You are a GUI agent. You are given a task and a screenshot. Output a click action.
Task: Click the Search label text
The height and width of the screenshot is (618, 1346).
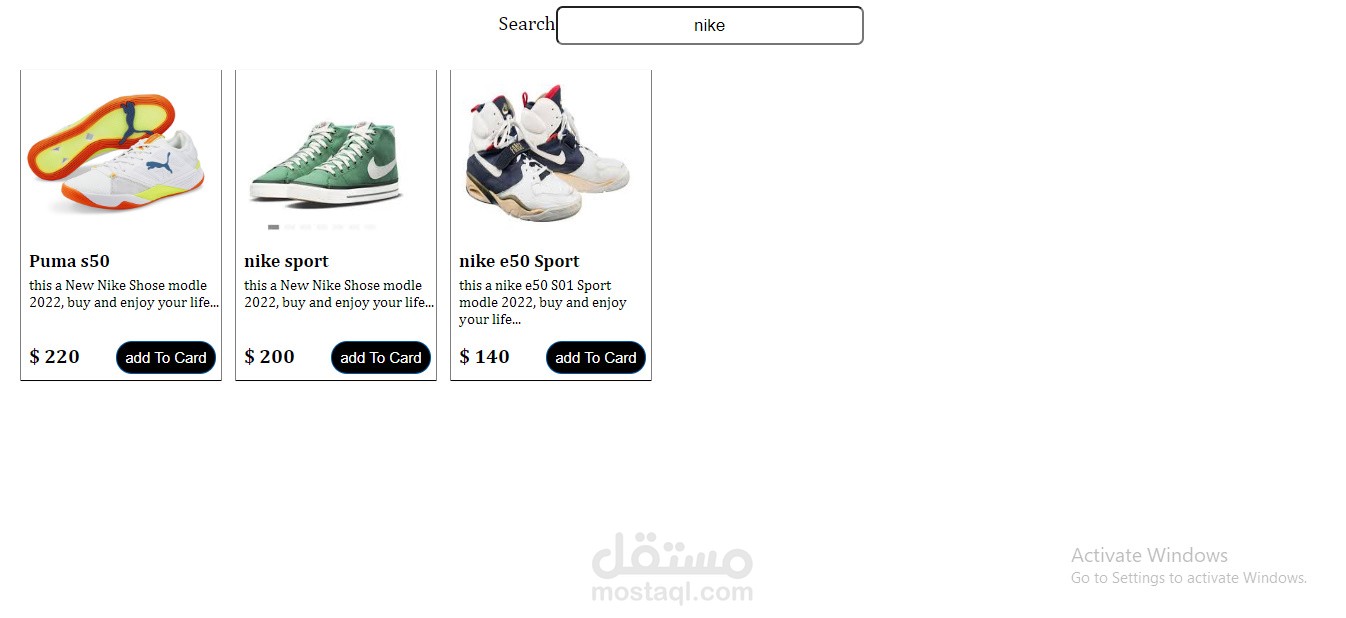click(526, 24)
